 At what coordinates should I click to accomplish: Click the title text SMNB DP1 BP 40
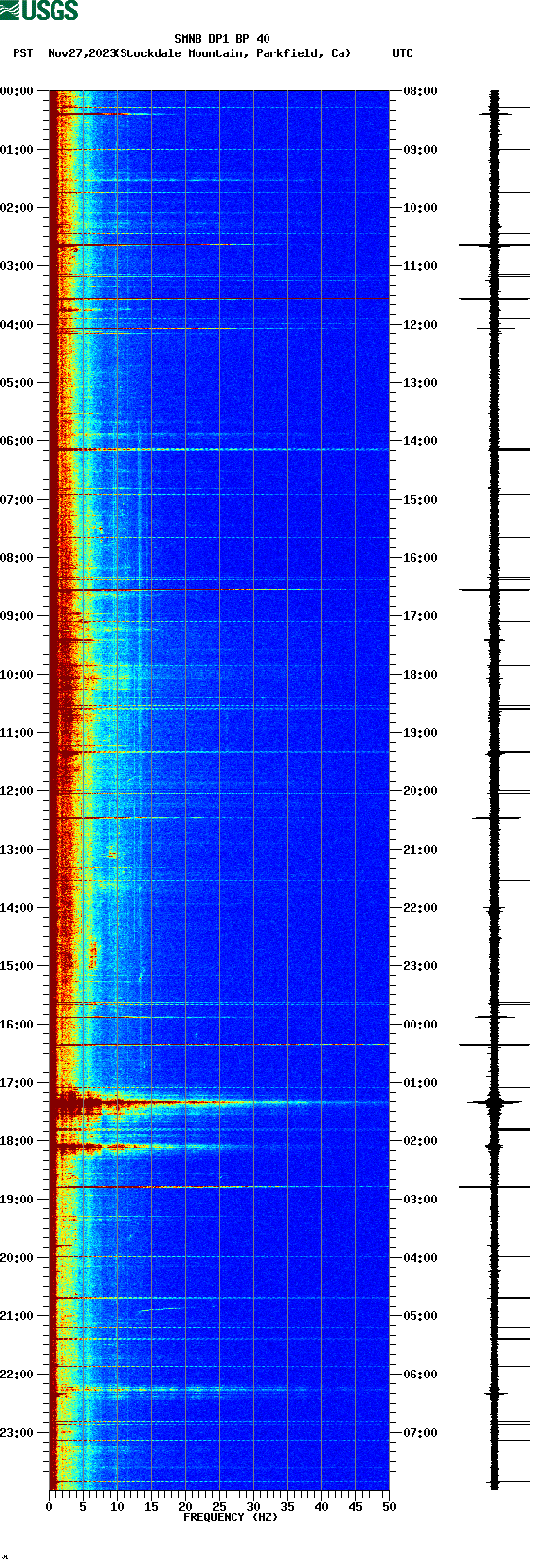pyautogui.click(x=222, y=39)
